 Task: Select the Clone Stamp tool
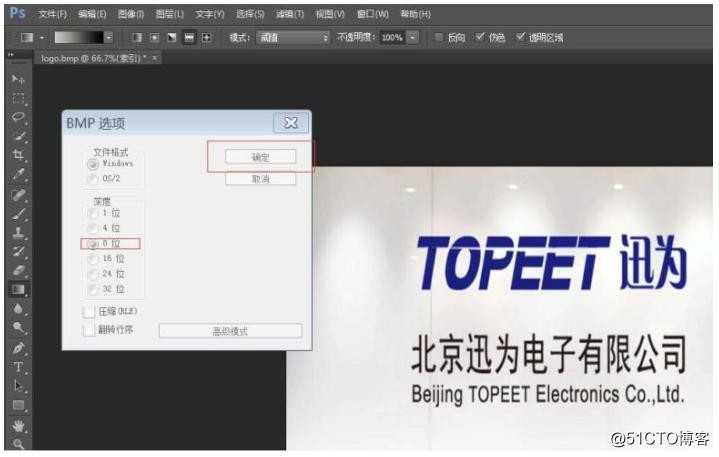point(18,233)
